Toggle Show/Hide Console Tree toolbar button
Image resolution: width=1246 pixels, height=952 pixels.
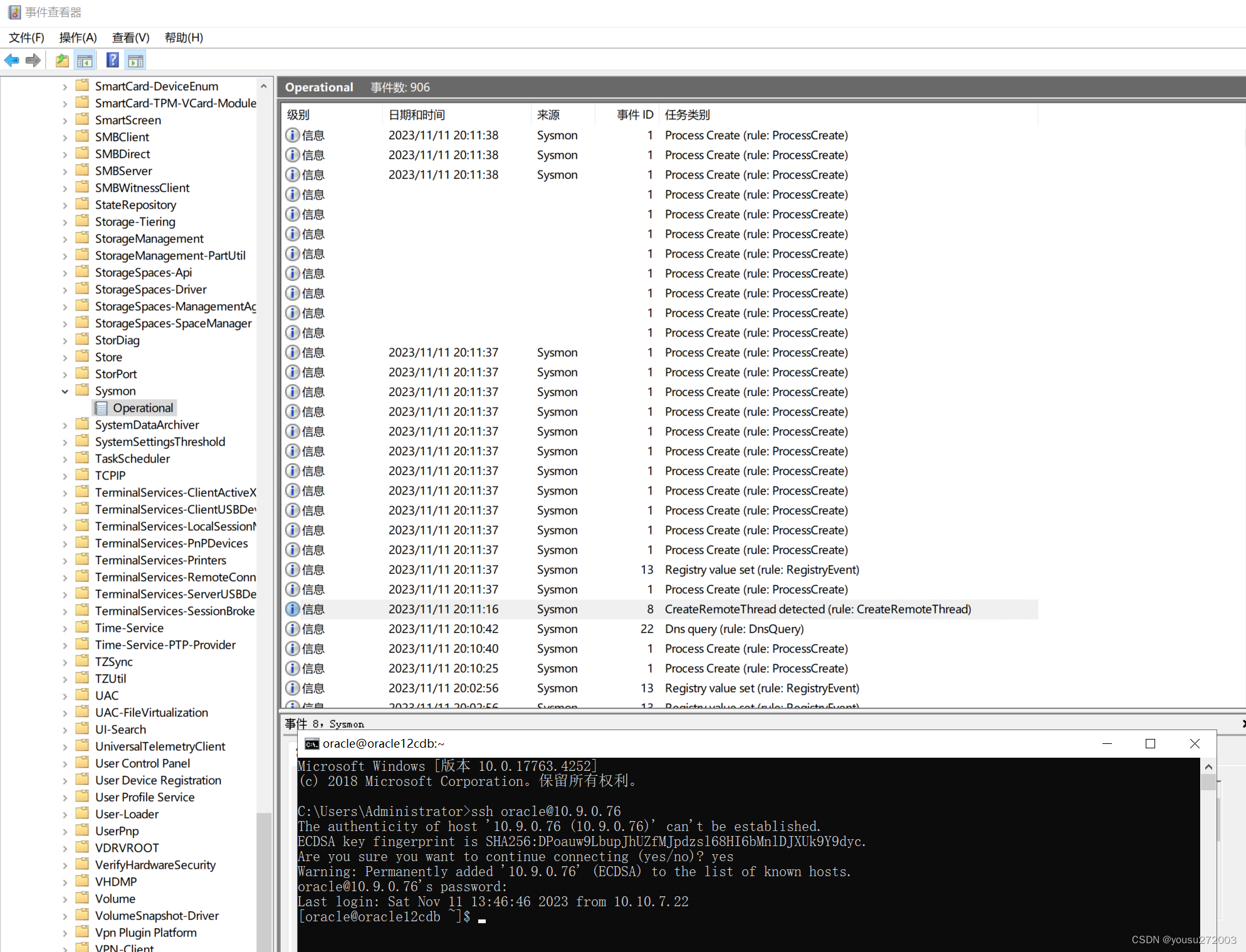(85, 60)
